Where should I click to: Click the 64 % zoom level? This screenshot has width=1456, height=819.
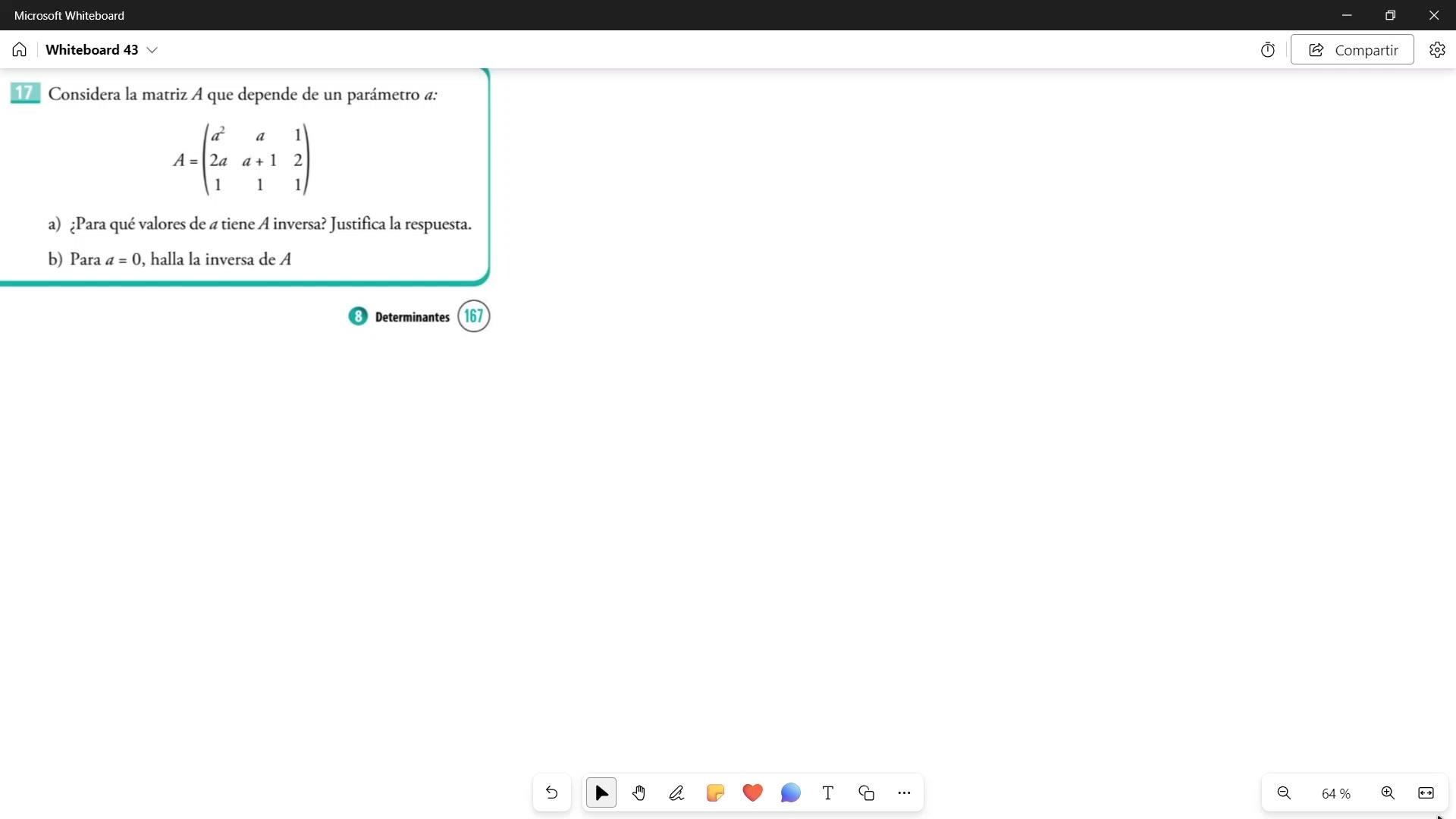click(x=1335, y=794)
